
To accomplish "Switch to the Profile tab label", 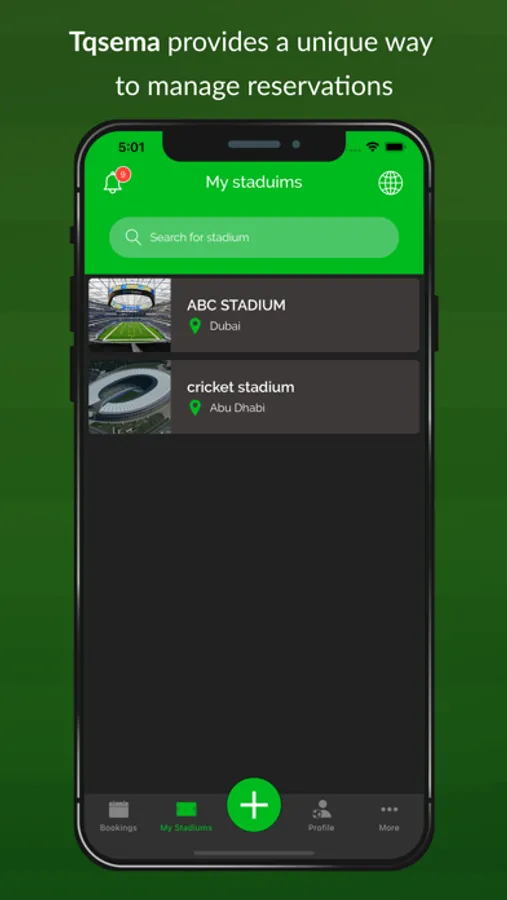I will click(322, 828).
